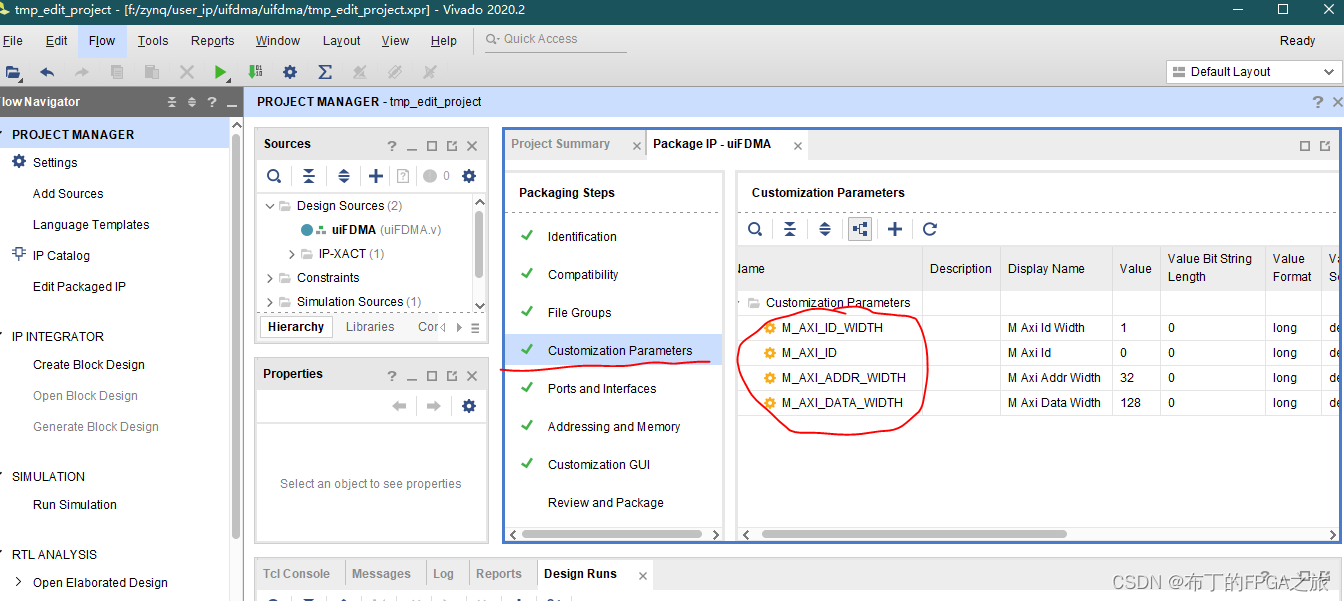Search in the Sources panel
The image size is (1344, 601).
274,176
